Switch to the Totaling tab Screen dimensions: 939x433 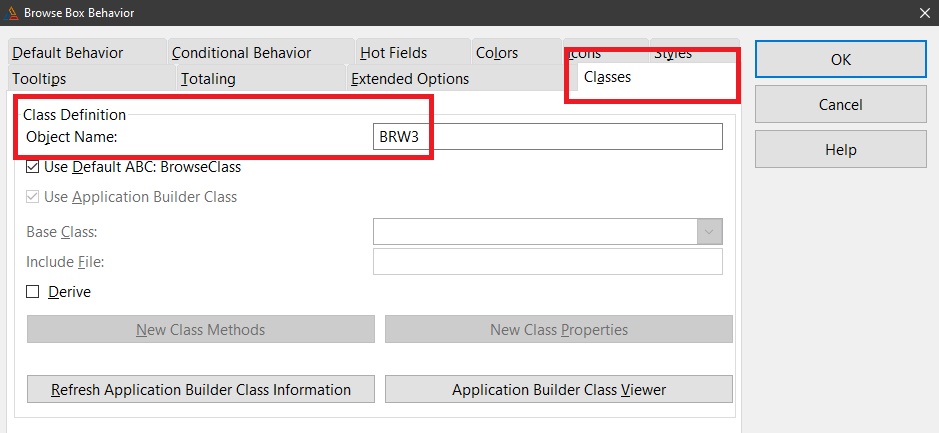tap(208, 79)
